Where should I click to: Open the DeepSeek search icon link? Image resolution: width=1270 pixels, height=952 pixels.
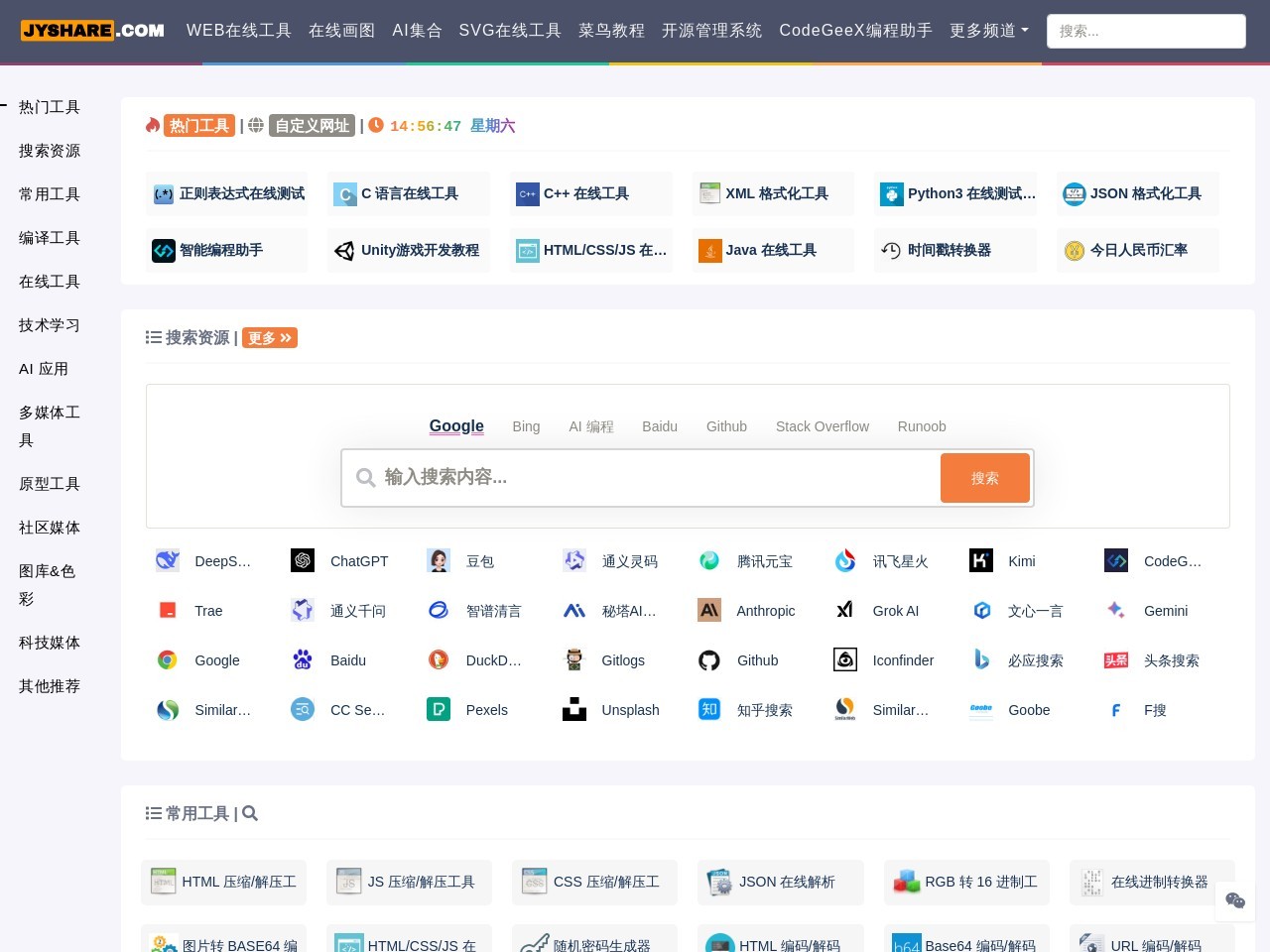tap(167, 560)
